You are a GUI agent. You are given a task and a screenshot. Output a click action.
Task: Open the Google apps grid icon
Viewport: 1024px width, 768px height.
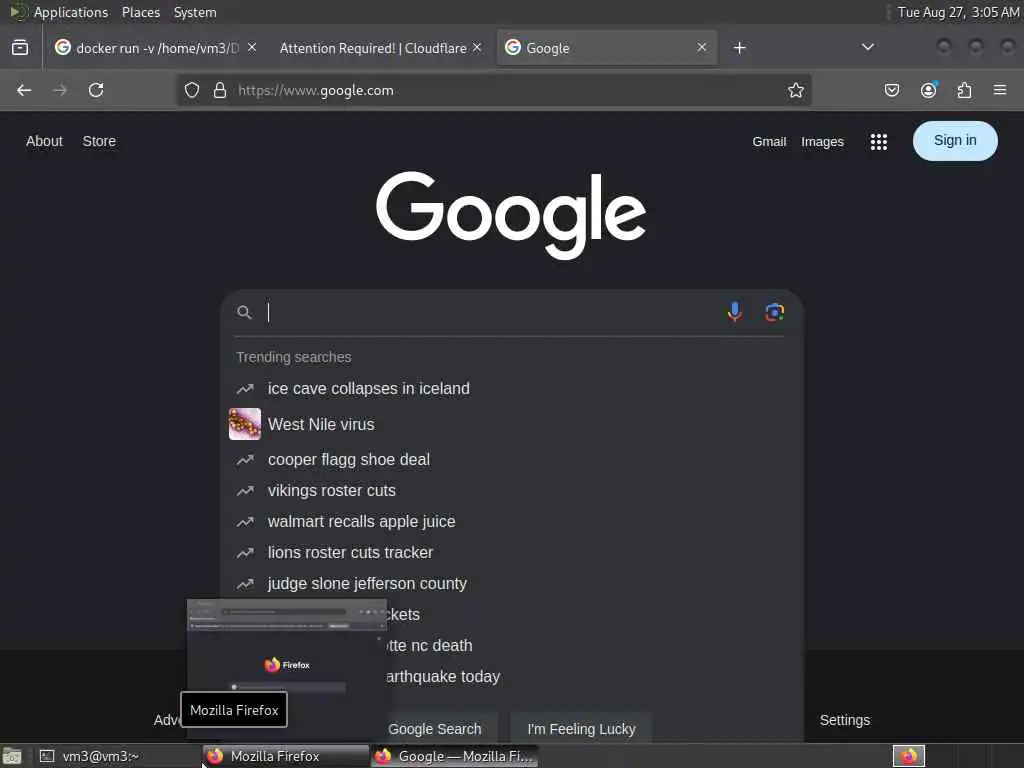pyautogui.click(x=878, y=142)
